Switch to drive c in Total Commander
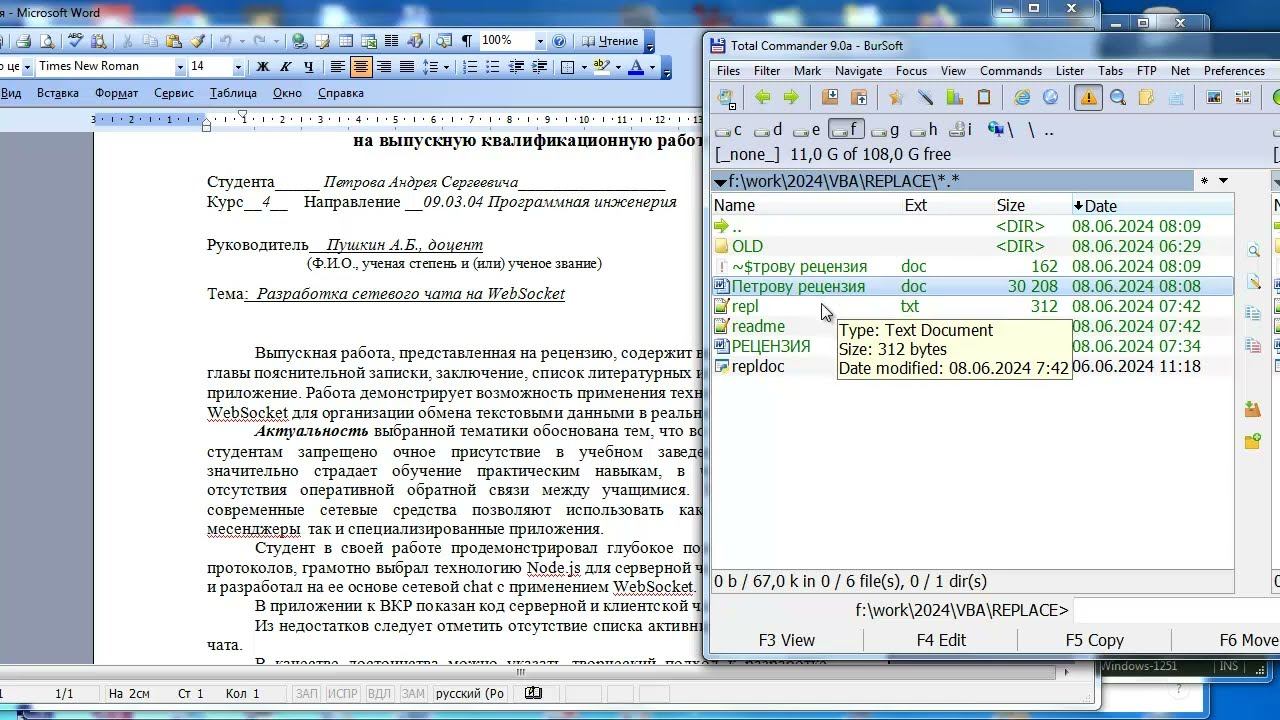 pos(730,130)
